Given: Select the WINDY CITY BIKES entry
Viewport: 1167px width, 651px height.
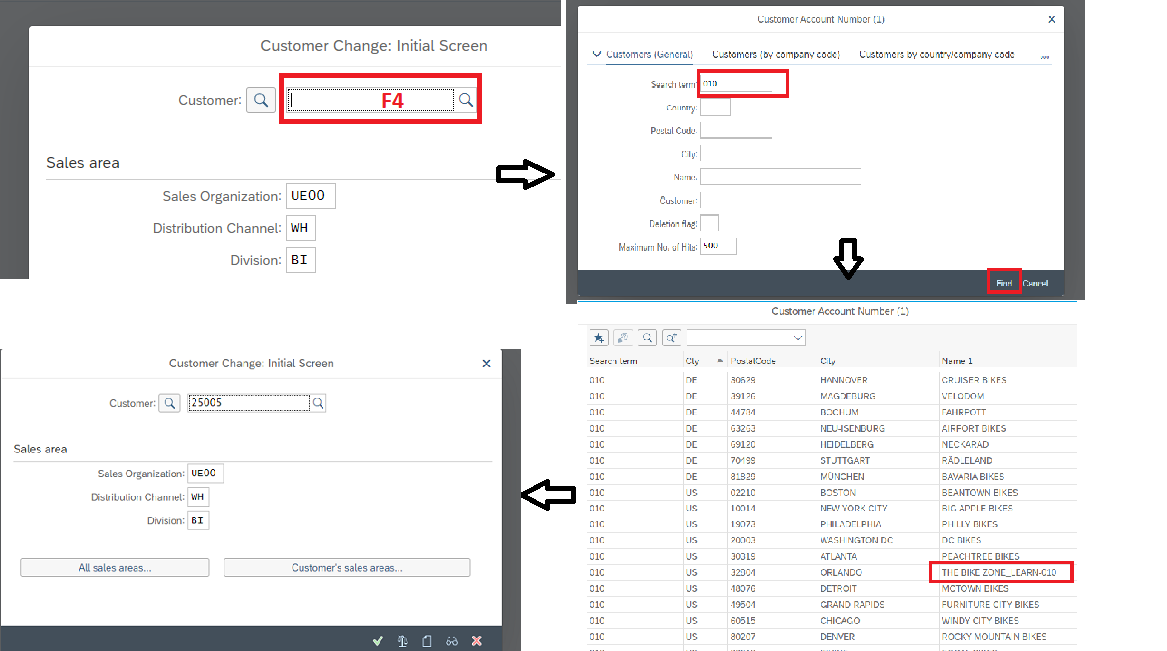Looking at the screenshot, I should pyautogui.click(x=980, y=621).
